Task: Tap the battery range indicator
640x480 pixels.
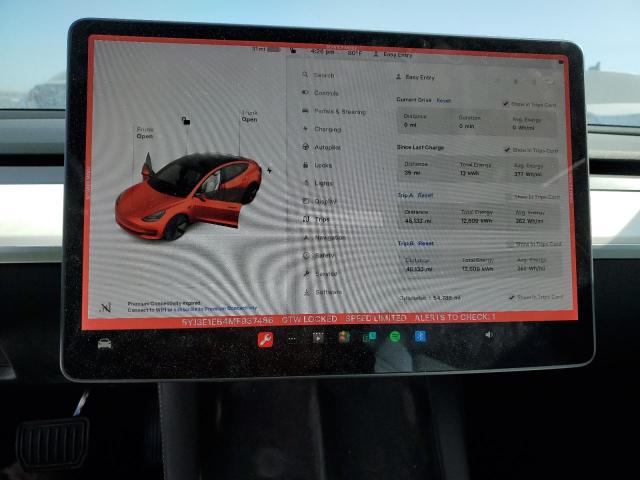Action: click(266, 49)
